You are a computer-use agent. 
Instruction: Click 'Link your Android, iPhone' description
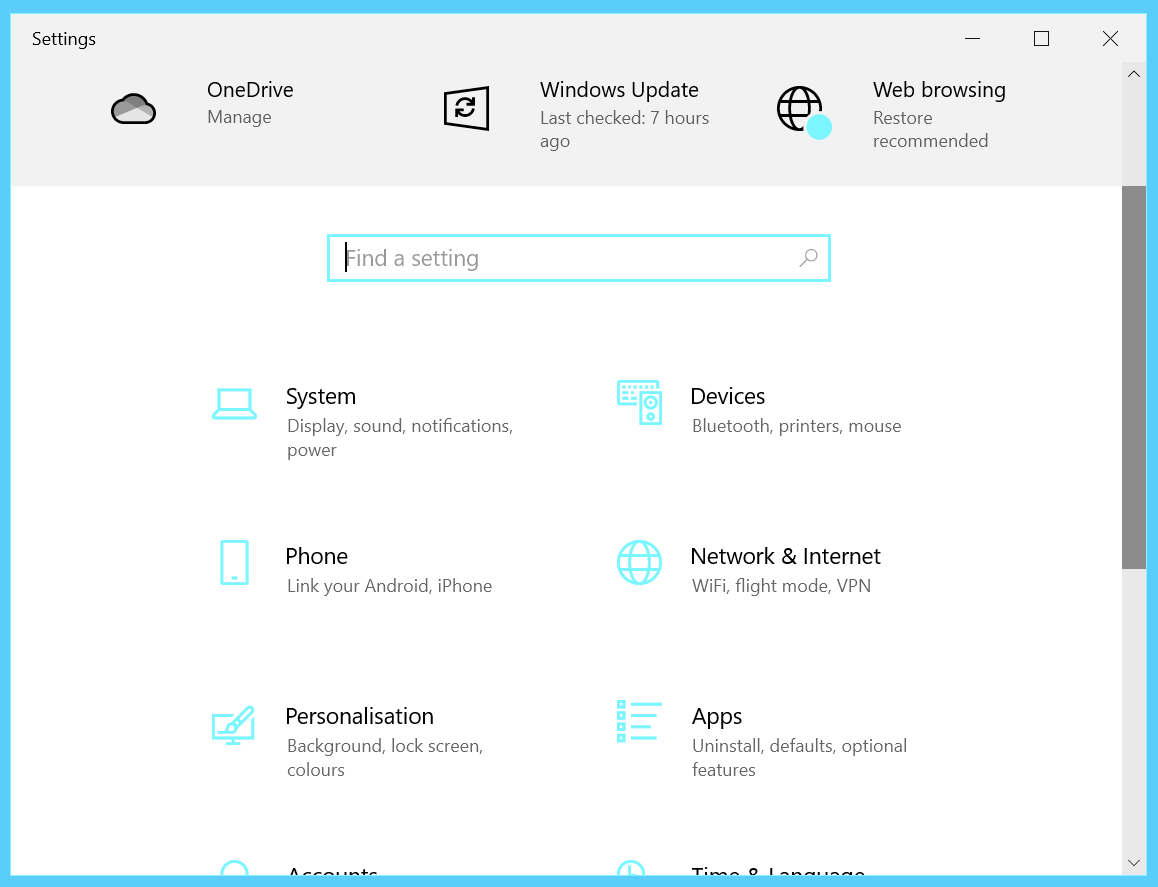click(x=389, y=586)
